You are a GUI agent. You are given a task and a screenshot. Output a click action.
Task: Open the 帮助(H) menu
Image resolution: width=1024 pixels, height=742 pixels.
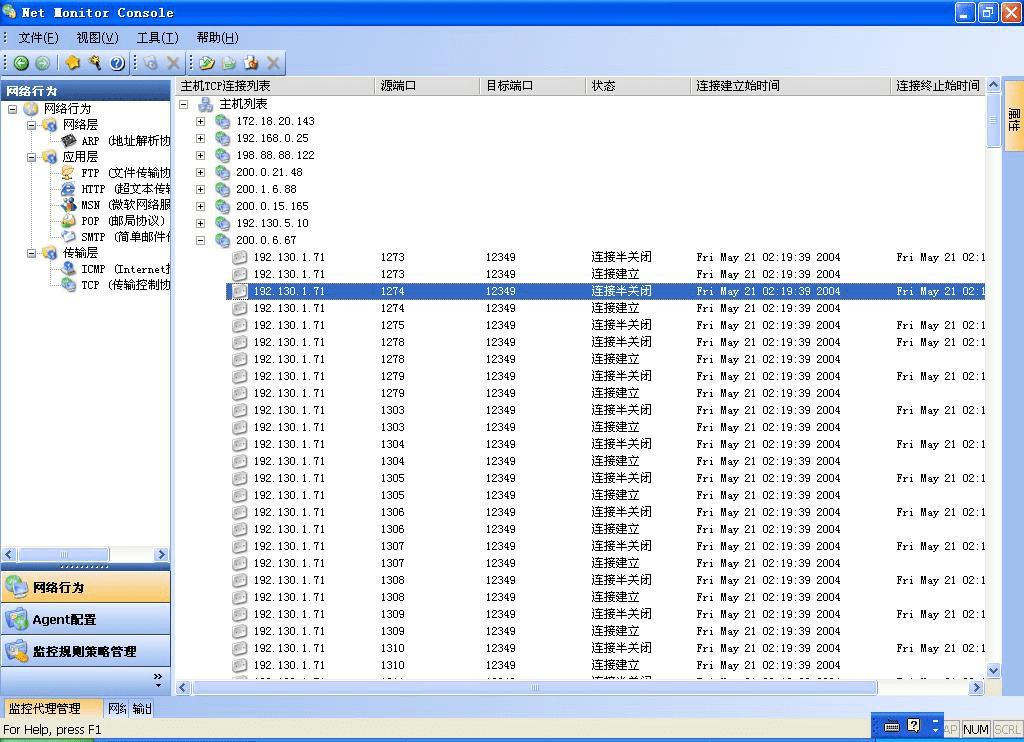217,38
